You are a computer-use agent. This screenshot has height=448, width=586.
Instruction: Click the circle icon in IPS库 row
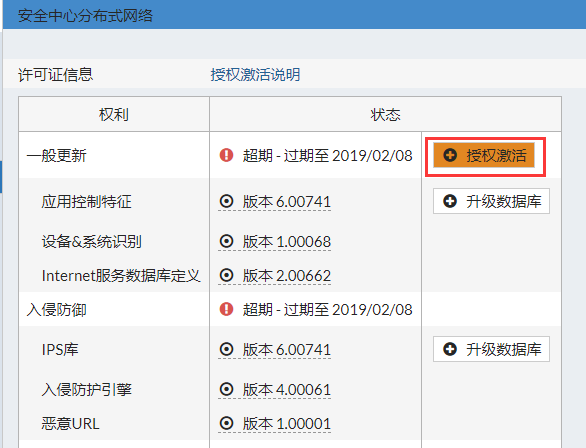point(226,349)
